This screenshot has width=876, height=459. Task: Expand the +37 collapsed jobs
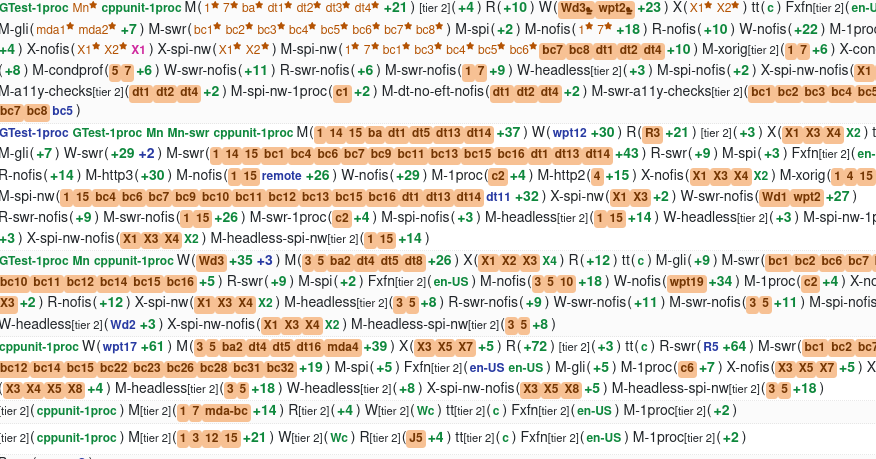pyautogui.click(x=508, y=133)
